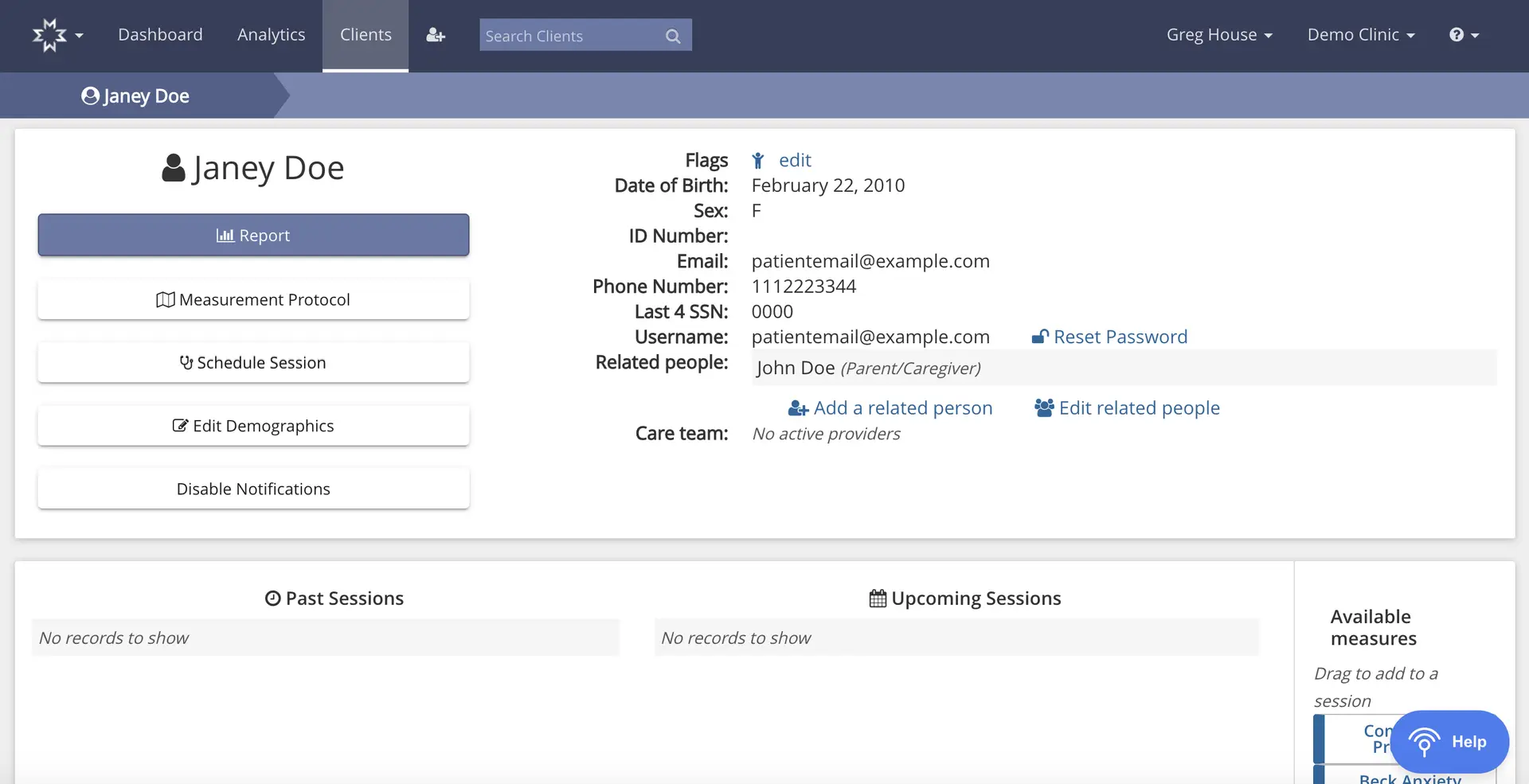Screen dimensions: 1529x784
Task: Click the add new client icon
Action: tap(435, 35)
